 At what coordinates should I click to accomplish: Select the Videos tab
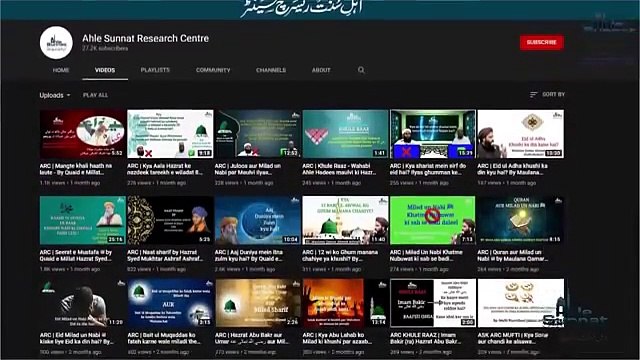tap(105, 70)
